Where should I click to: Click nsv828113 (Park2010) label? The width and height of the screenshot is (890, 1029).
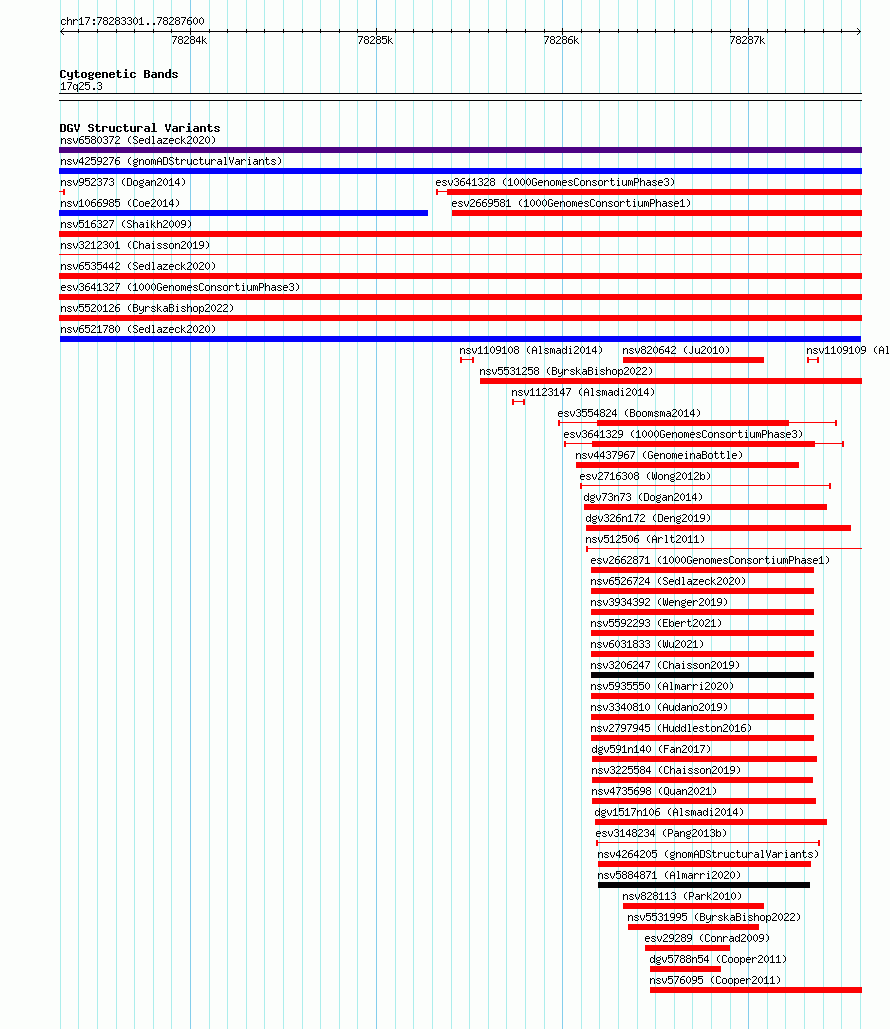click(682, 896)
